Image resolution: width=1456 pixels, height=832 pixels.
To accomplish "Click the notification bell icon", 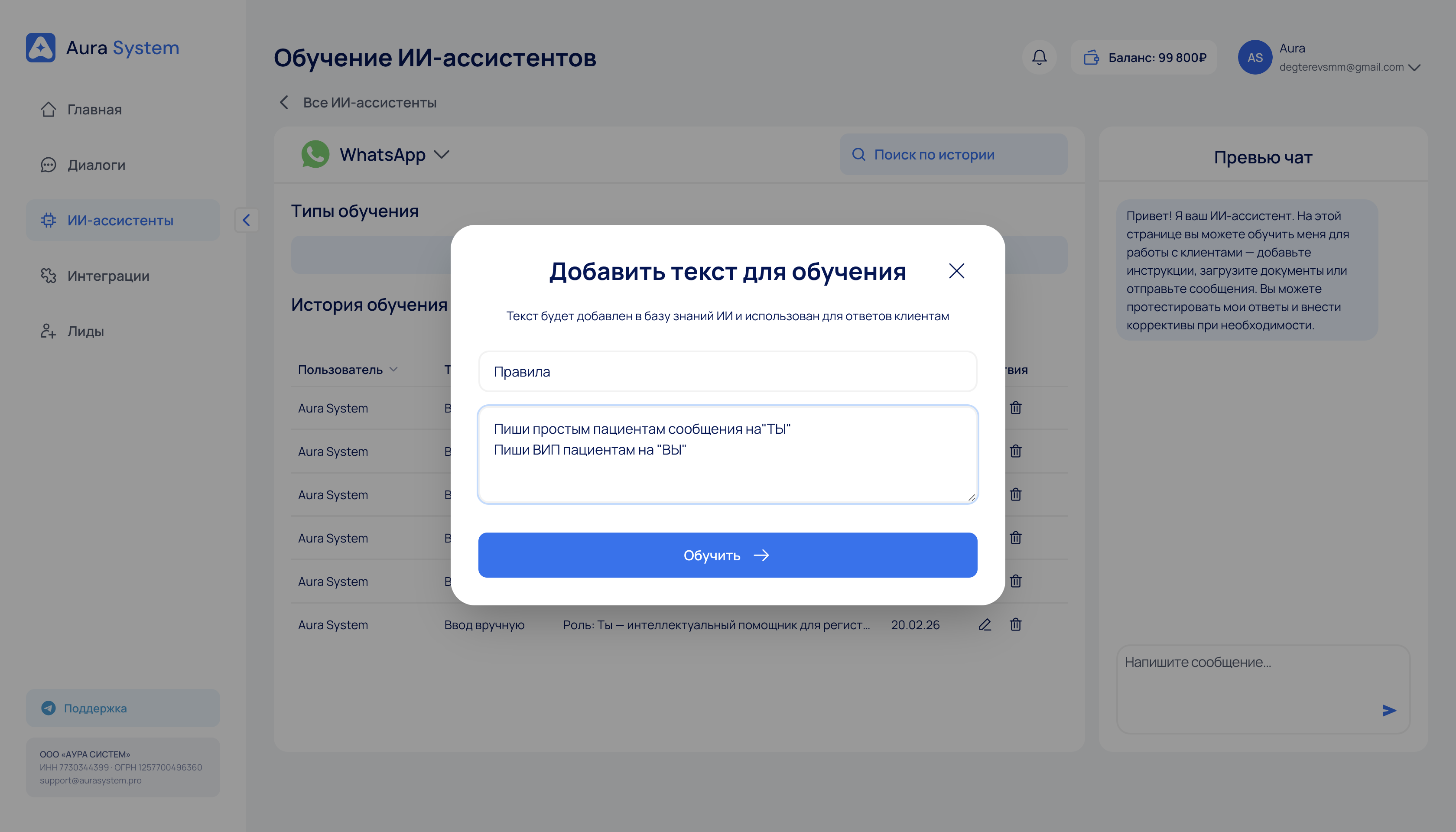I will click(1039, 57).
